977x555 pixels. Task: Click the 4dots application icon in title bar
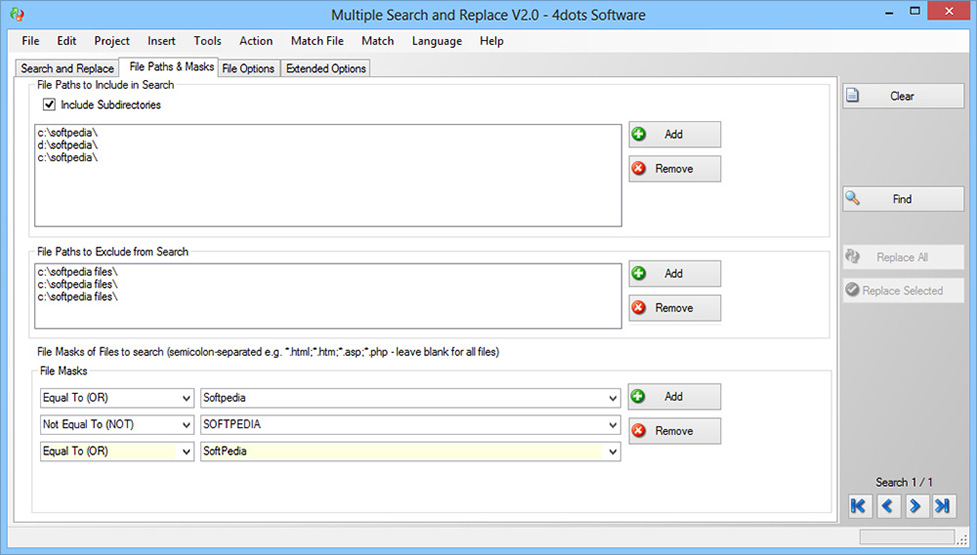(17, 14)
